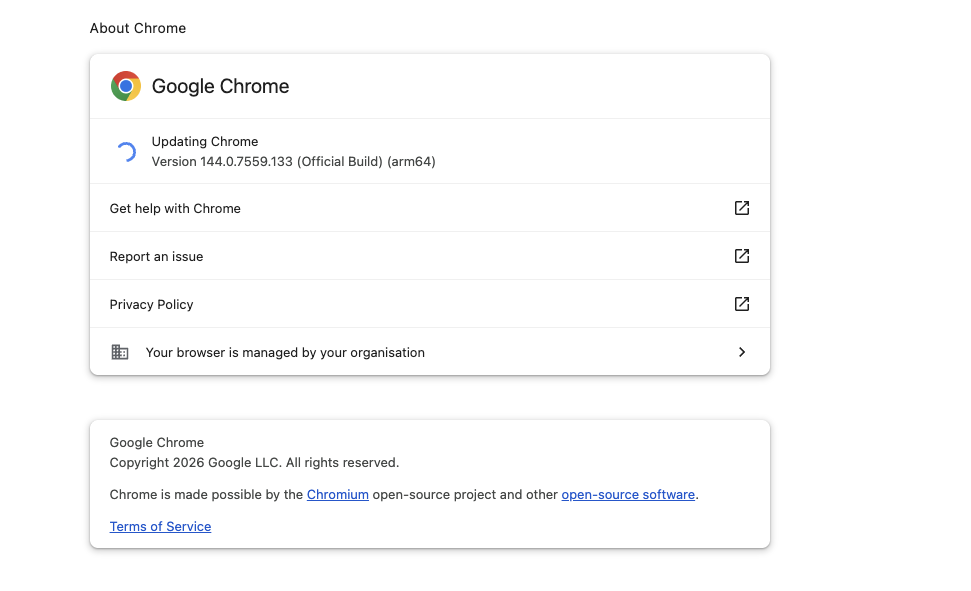Click the Google Chrome footer label

157,443
